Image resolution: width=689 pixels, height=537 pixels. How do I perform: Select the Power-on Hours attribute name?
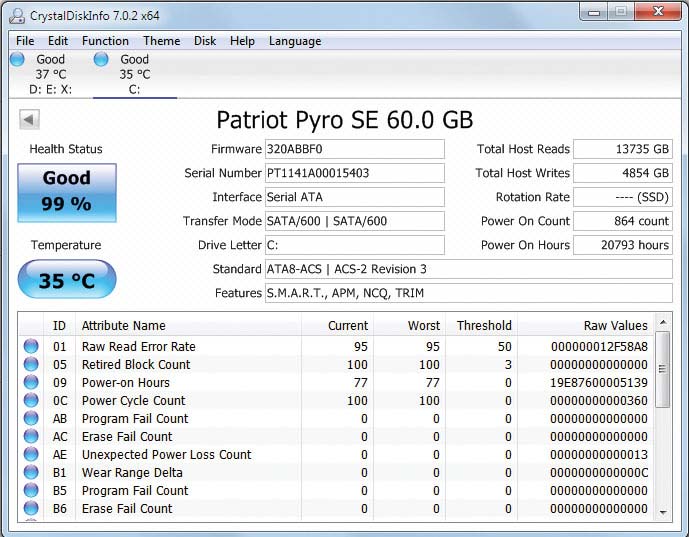[x=126, y=383]
